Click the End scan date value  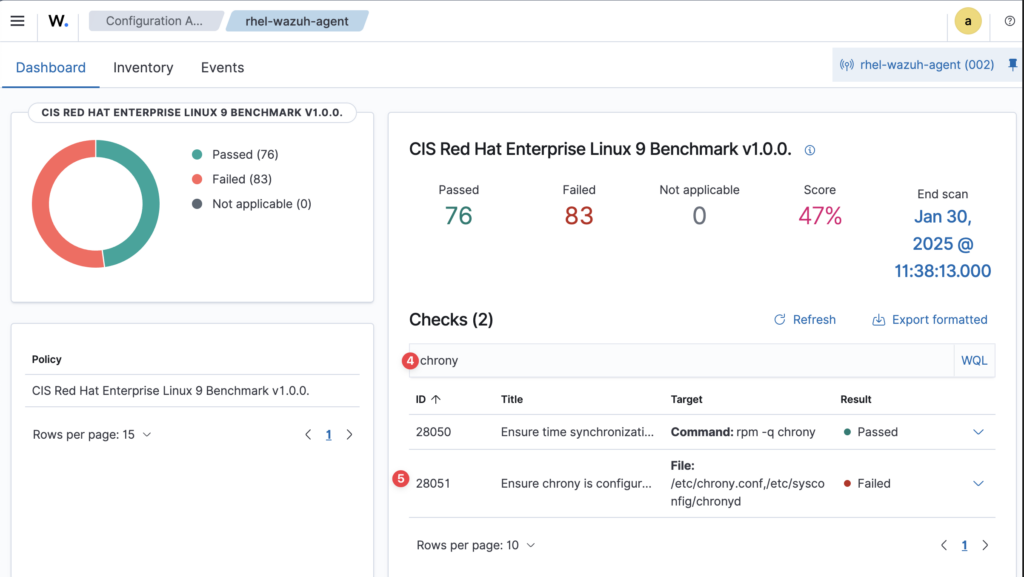pyautogui.click(x=942, y=243)
